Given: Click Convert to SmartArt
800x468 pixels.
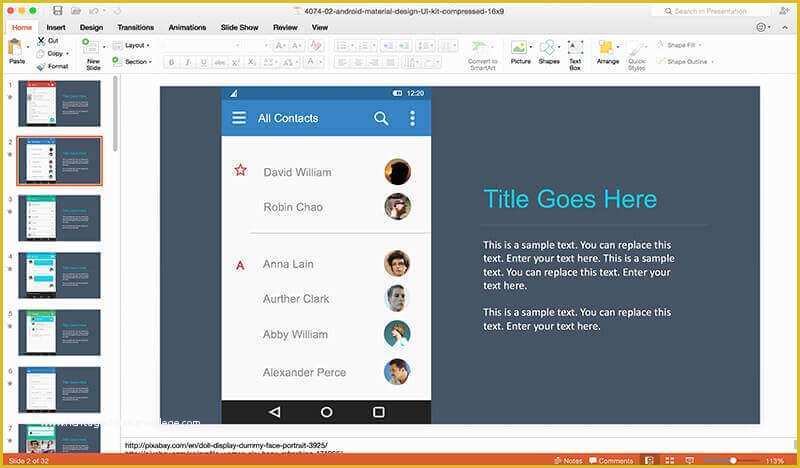Looking at the screenshot, I should (482, 55).
